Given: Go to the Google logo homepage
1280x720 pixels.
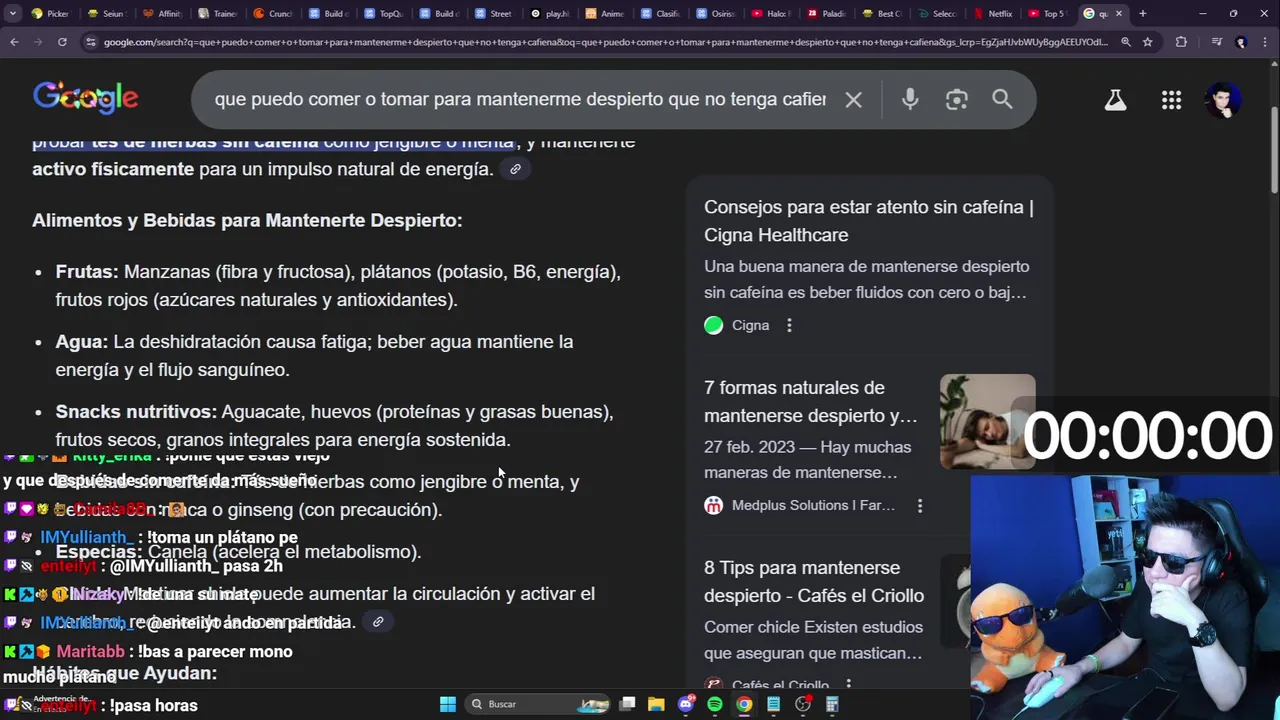Looking at the screenshot, I should pos(86,97).
